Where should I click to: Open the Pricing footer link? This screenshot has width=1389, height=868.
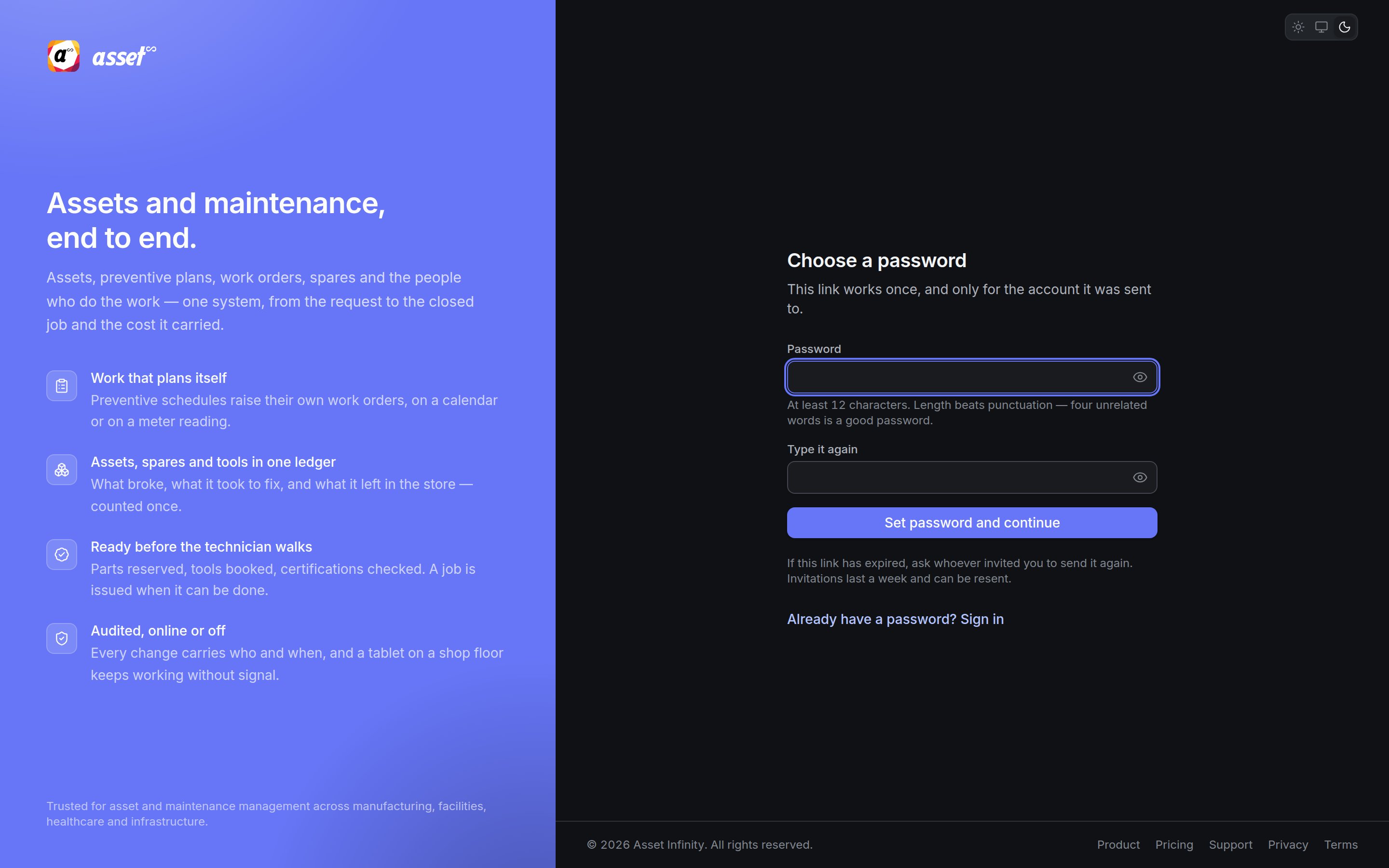[x=1174, y=845]
